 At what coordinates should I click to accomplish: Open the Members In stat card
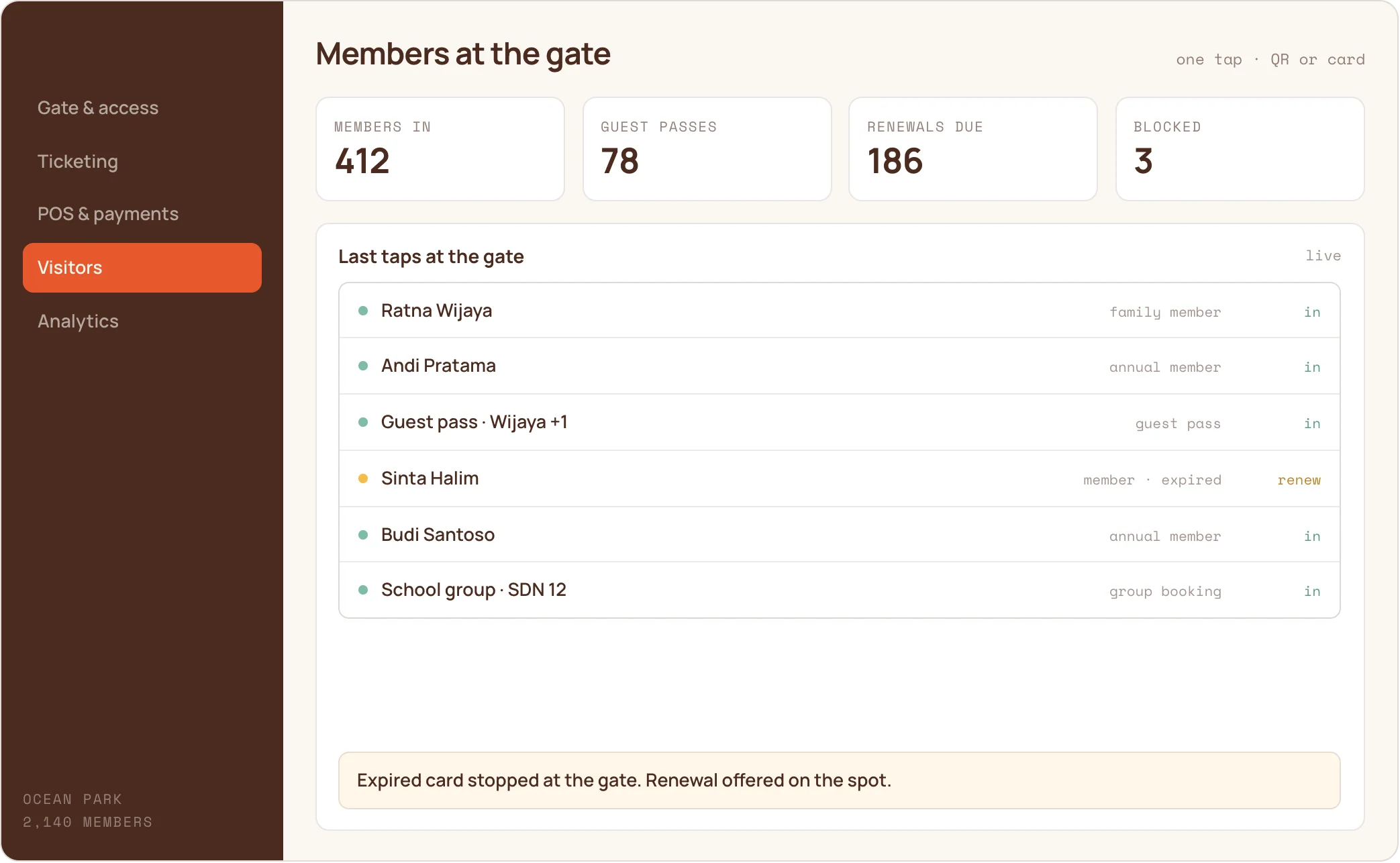(x=440, y=149)
